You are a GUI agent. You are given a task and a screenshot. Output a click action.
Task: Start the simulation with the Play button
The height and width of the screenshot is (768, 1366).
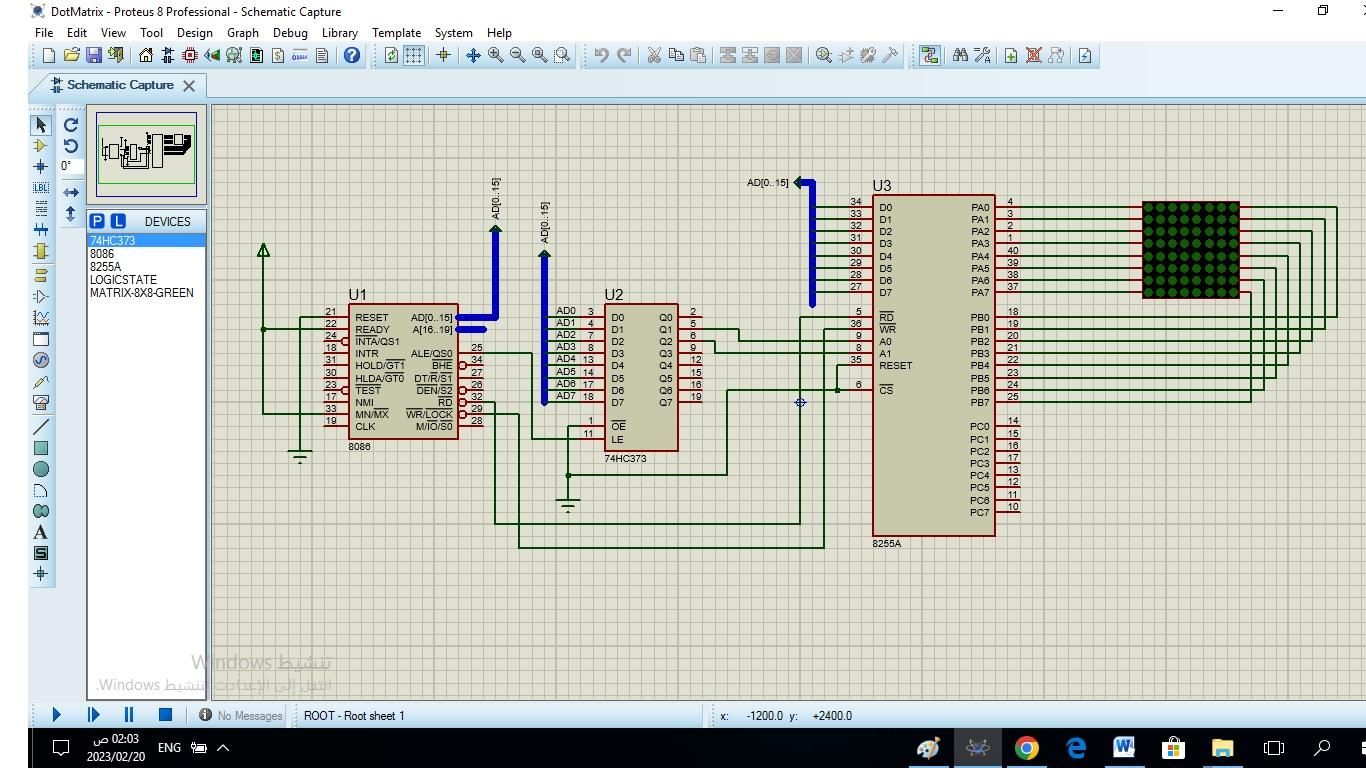point(56,715)
